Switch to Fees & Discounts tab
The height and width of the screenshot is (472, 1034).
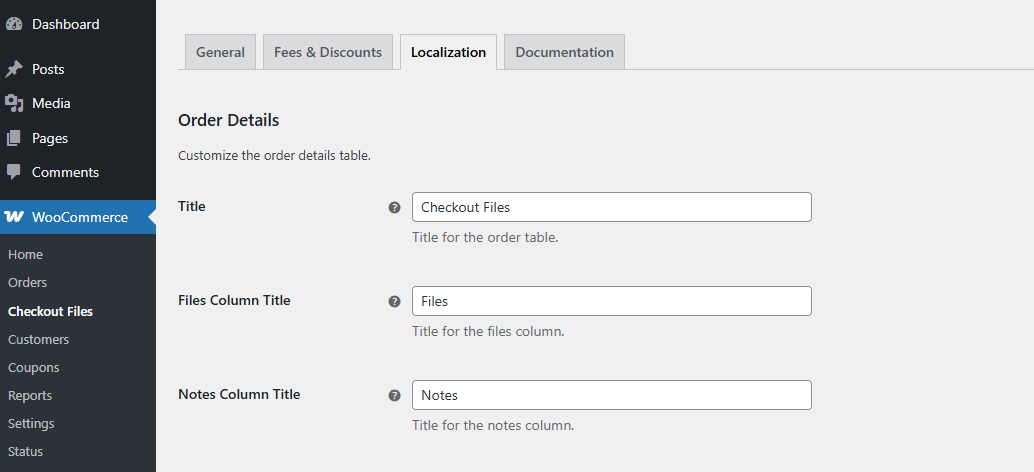(x=328, y=52)
